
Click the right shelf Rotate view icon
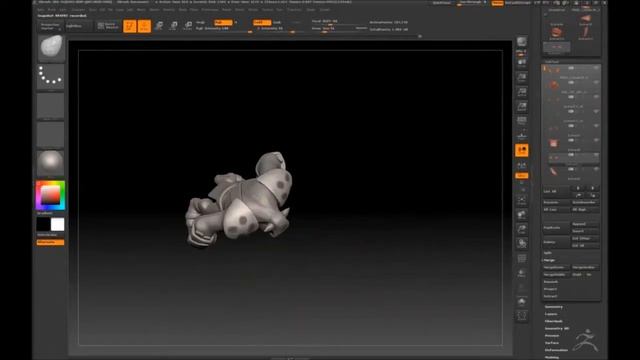click(522, 243)
